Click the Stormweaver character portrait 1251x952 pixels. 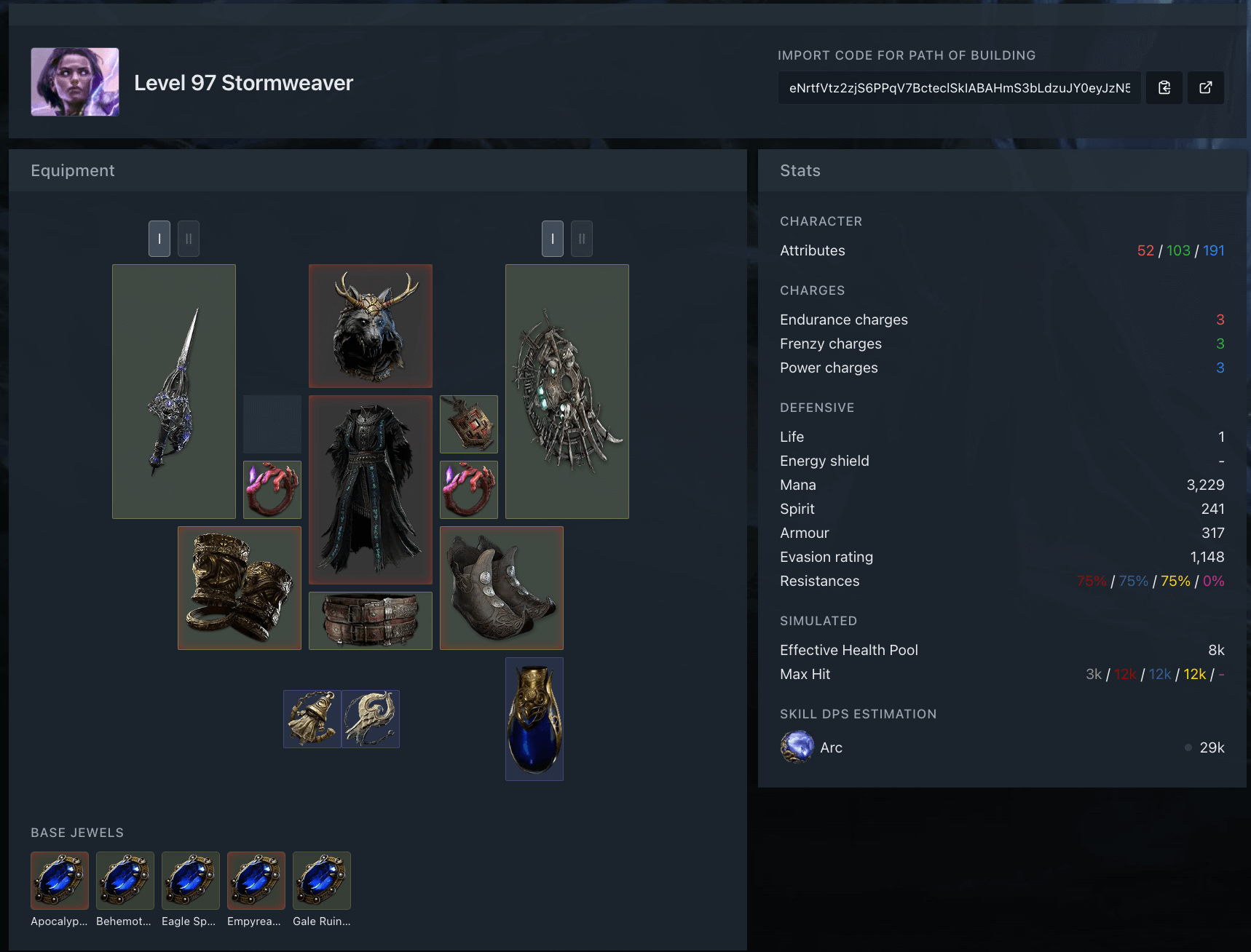tap(75, 82)
